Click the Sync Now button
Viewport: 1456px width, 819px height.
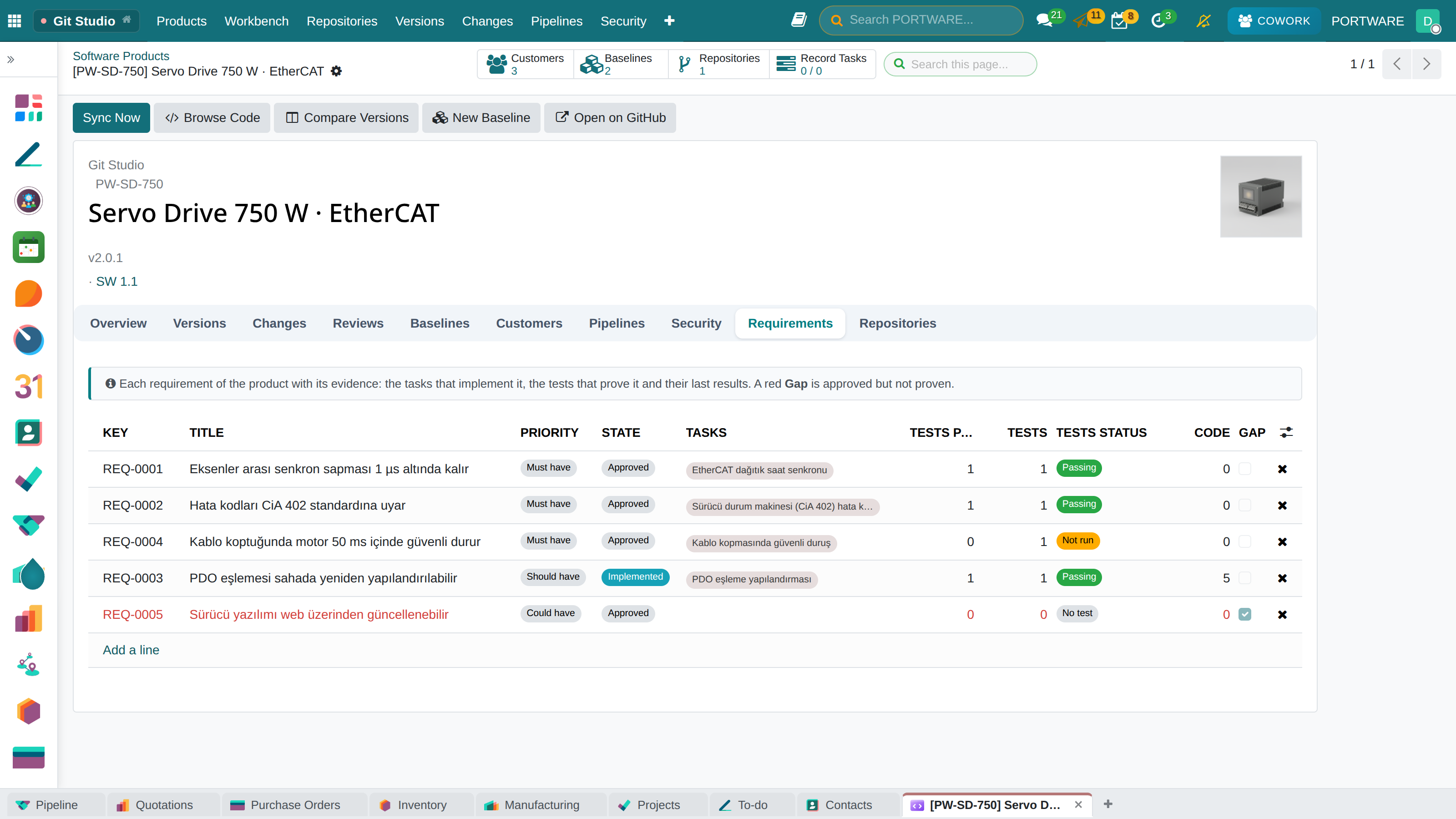[x=111, y=117]
